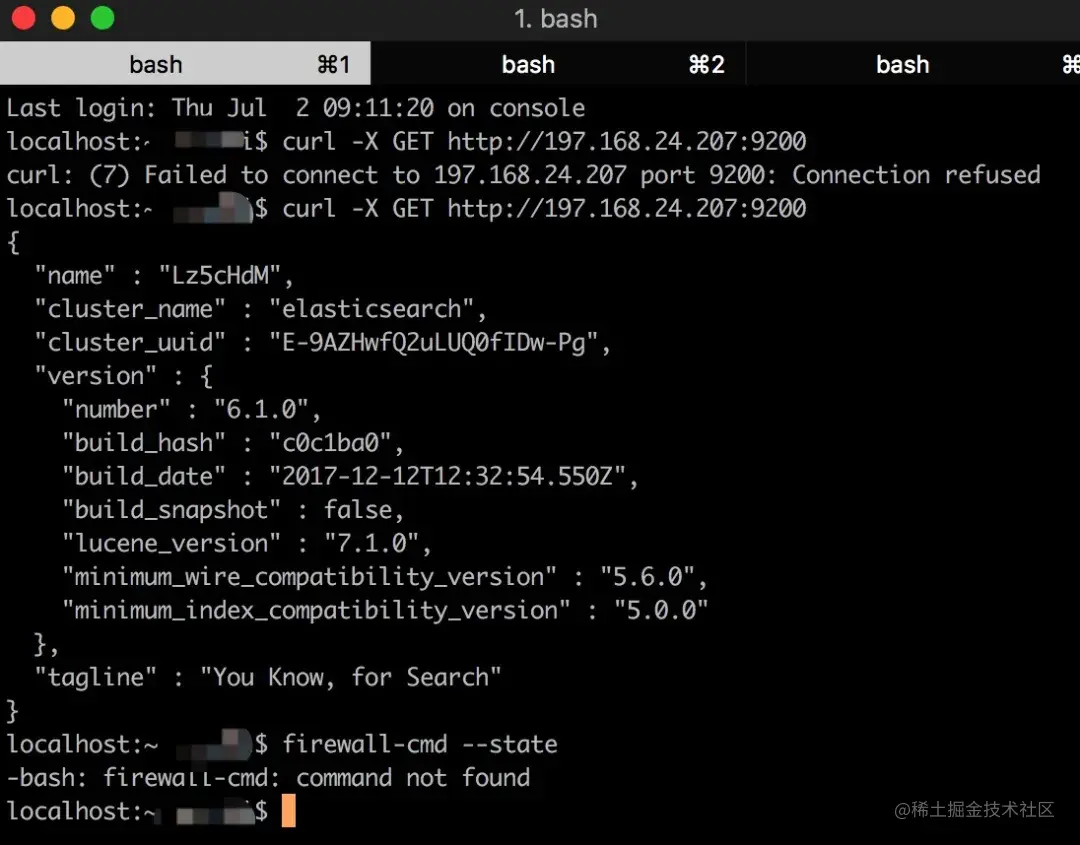Click the Last login timestamp line

[295, 107]
